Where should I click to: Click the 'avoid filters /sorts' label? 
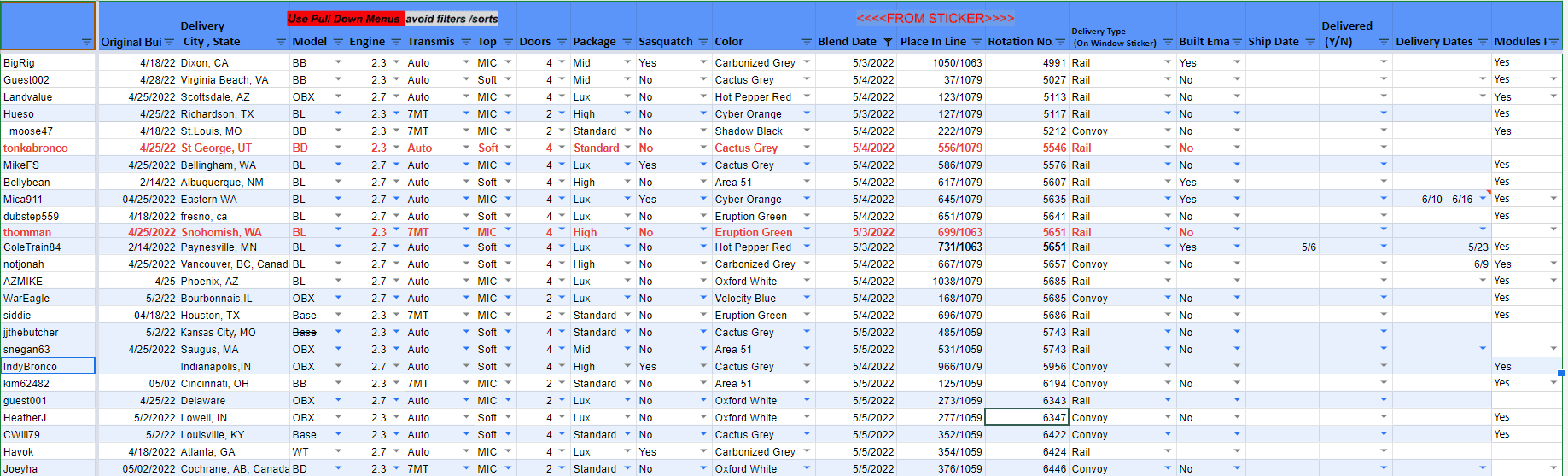pyautogui.click(x=452, y=18)
